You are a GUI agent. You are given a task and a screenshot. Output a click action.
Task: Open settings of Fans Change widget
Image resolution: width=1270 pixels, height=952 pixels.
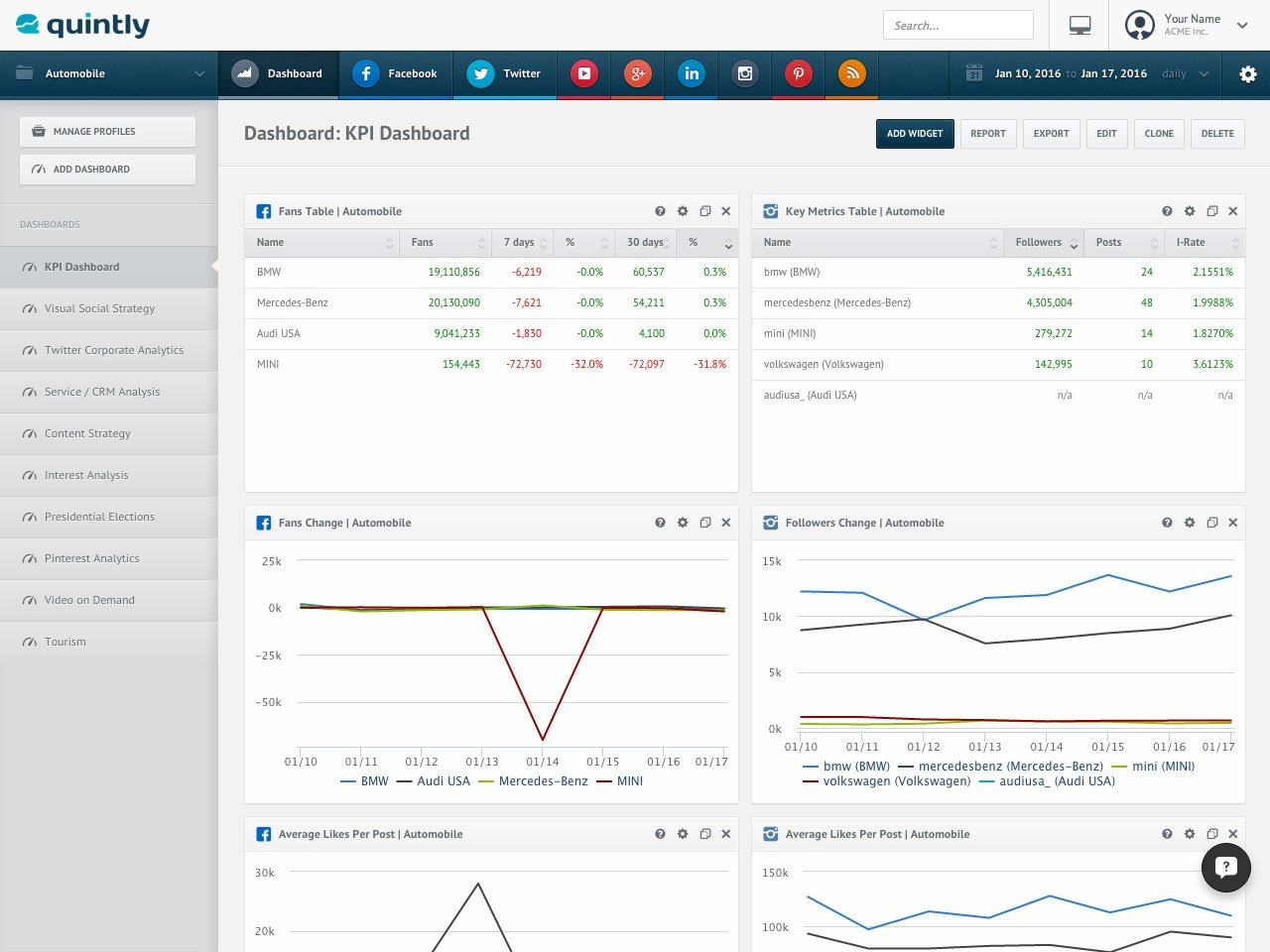click(683, 523)
